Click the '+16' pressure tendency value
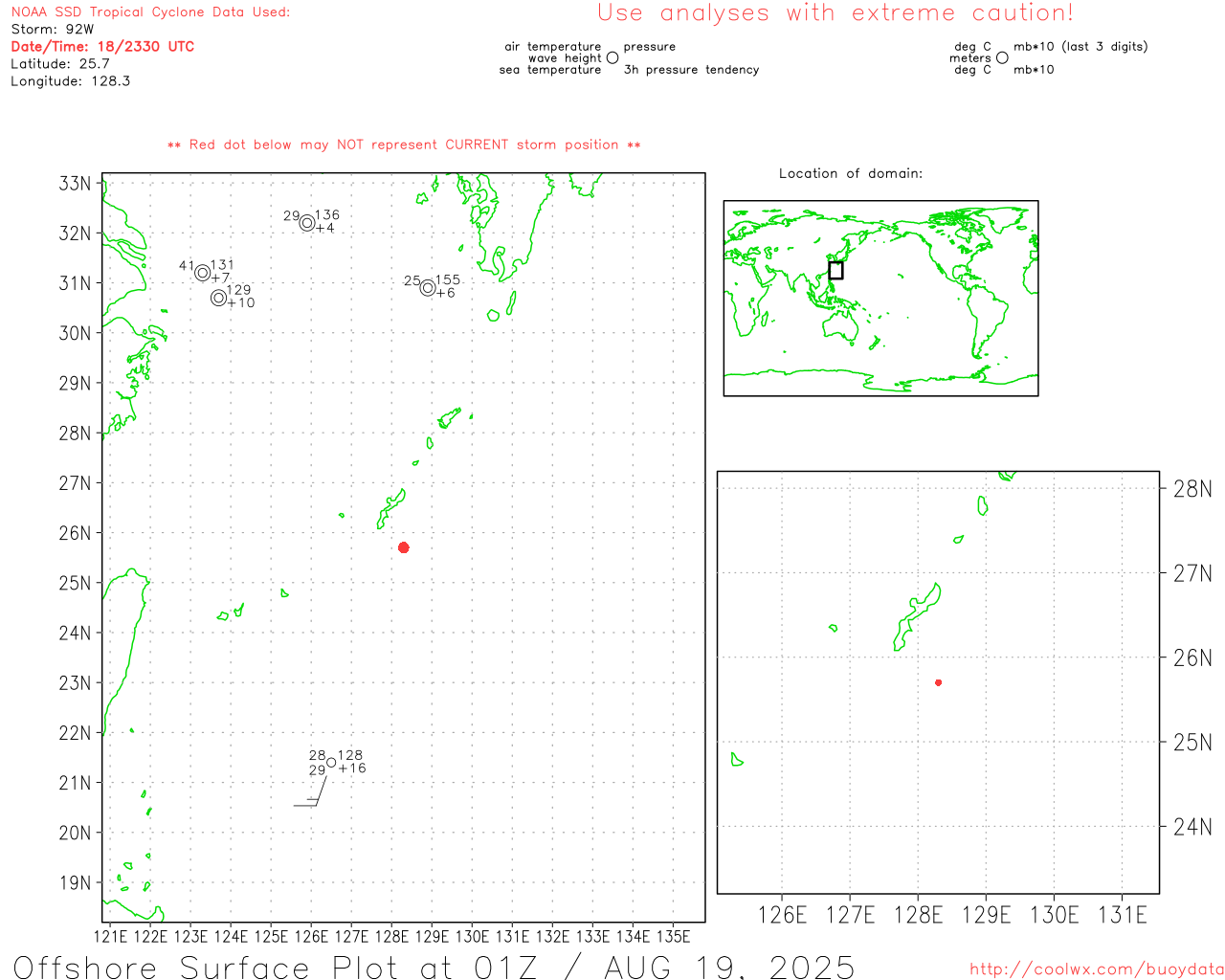The height and width of the screenshot is (980, 1225). pos(352,768)
